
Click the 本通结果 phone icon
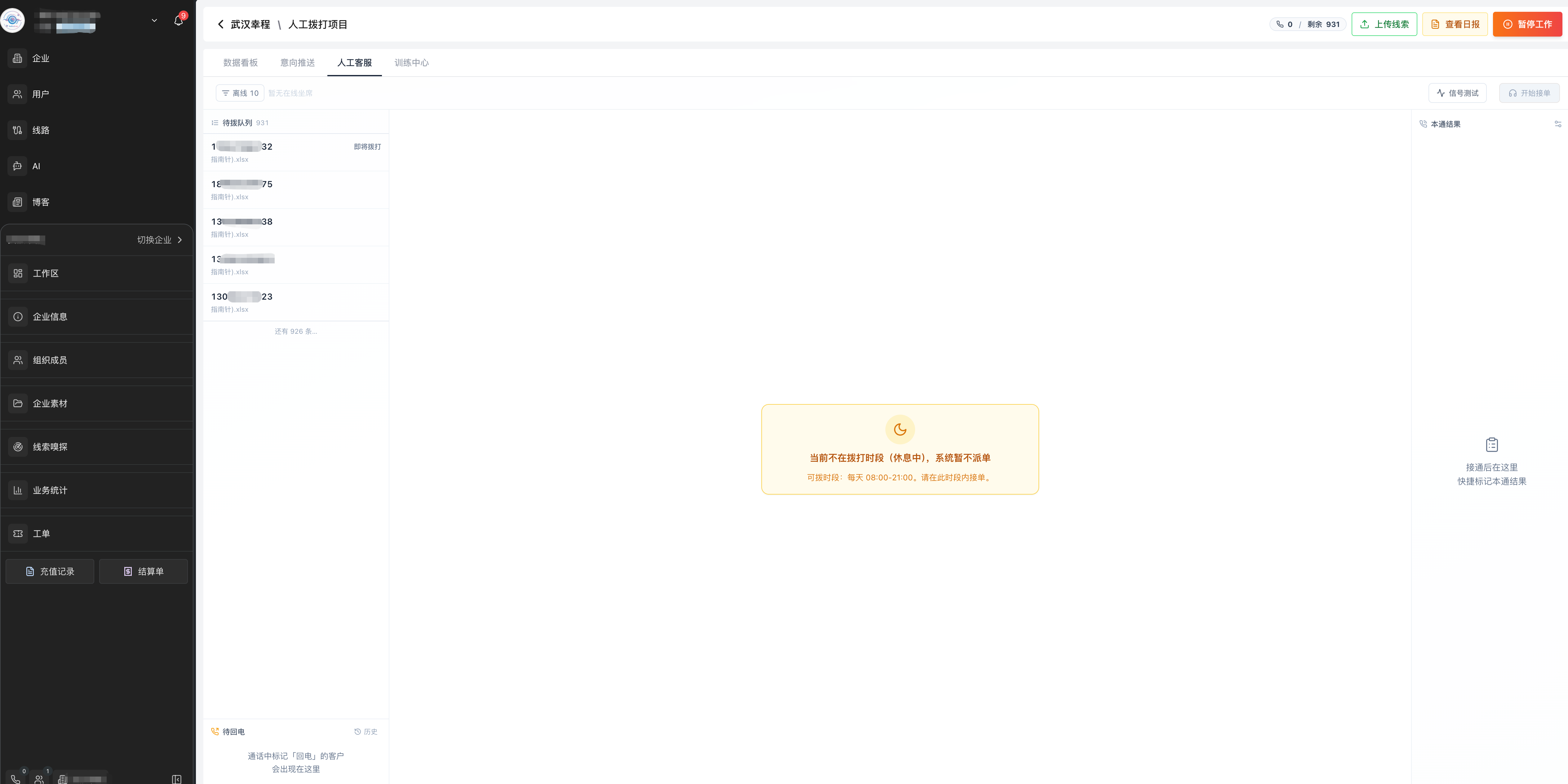click(1423, 124)
